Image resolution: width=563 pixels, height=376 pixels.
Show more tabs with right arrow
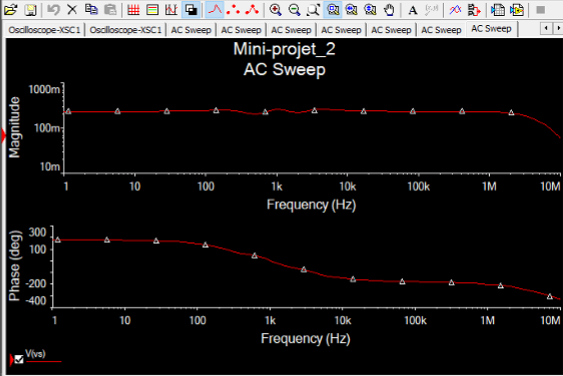(558, 28)
